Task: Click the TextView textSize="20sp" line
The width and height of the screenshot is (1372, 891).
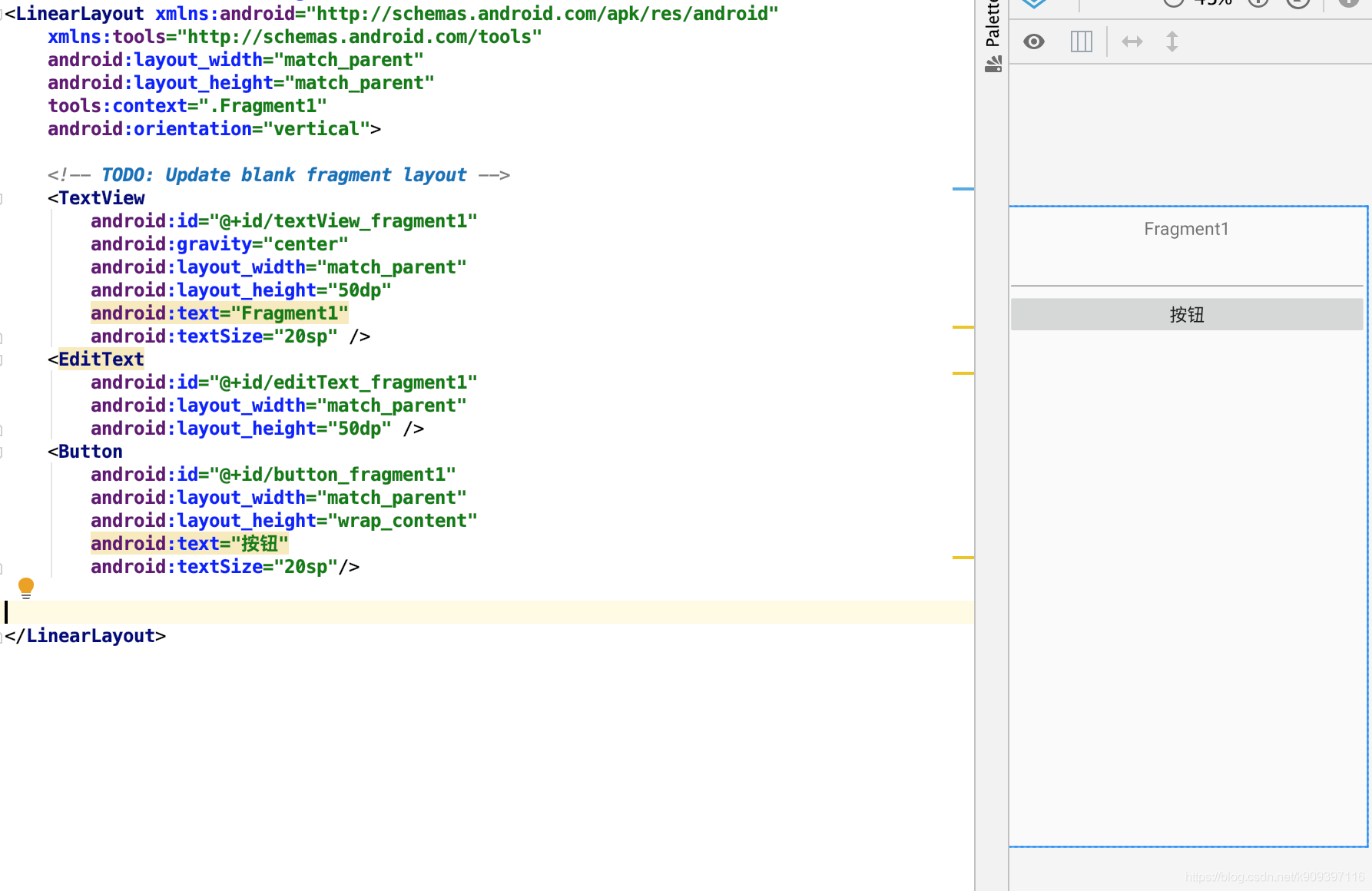Action: 230,336
